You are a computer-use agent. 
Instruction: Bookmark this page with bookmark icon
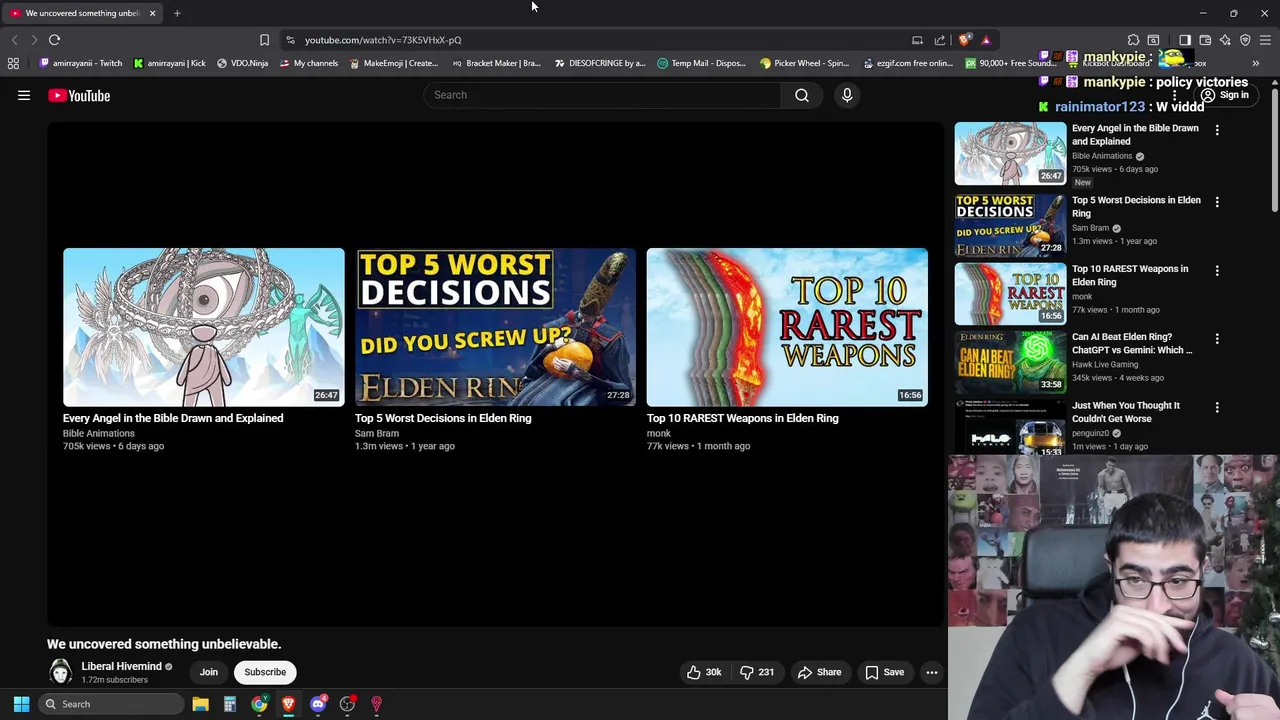[x=264, y=40]
